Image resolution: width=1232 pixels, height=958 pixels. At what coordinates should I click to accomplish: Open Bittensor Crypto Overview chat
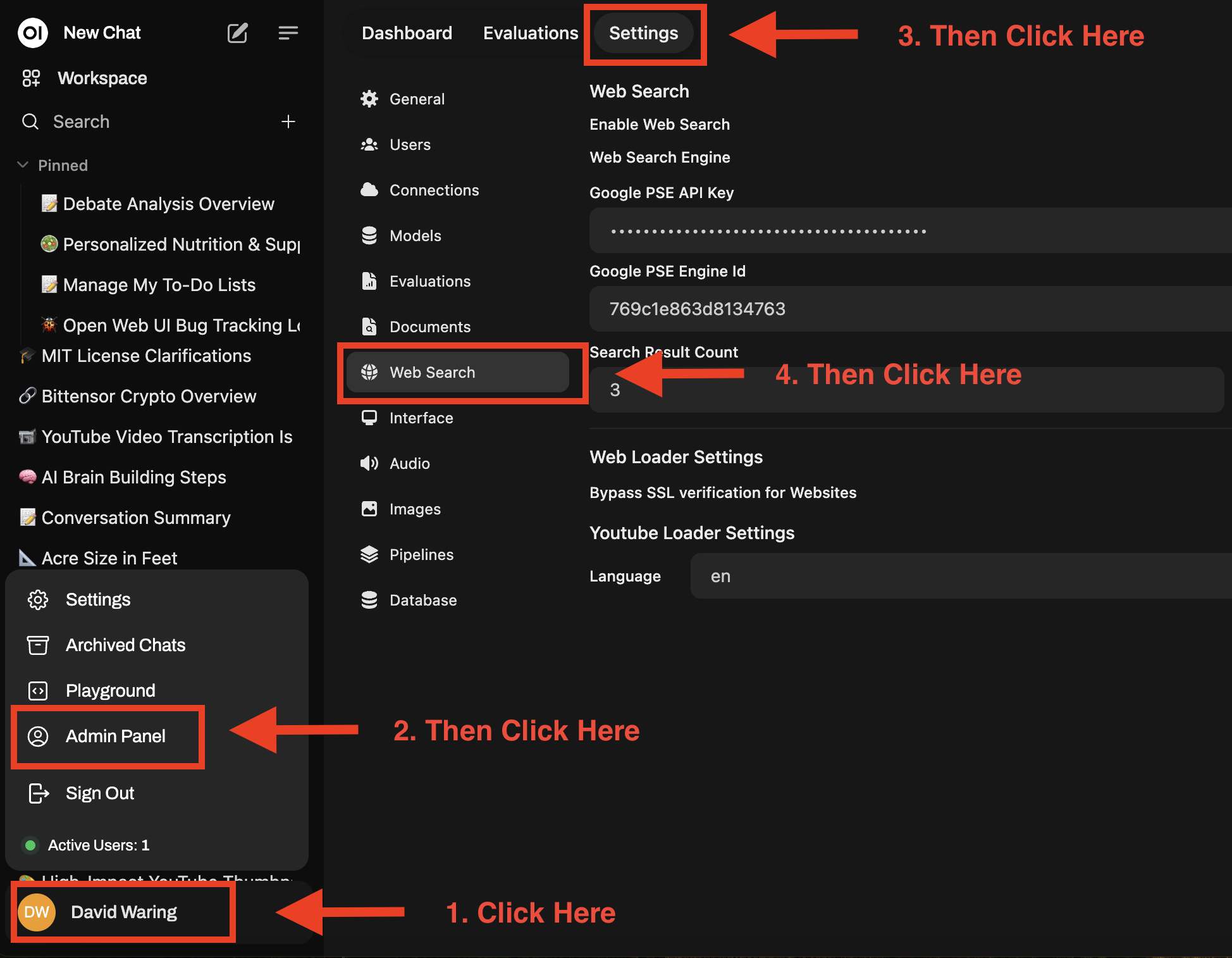point(138,396)
